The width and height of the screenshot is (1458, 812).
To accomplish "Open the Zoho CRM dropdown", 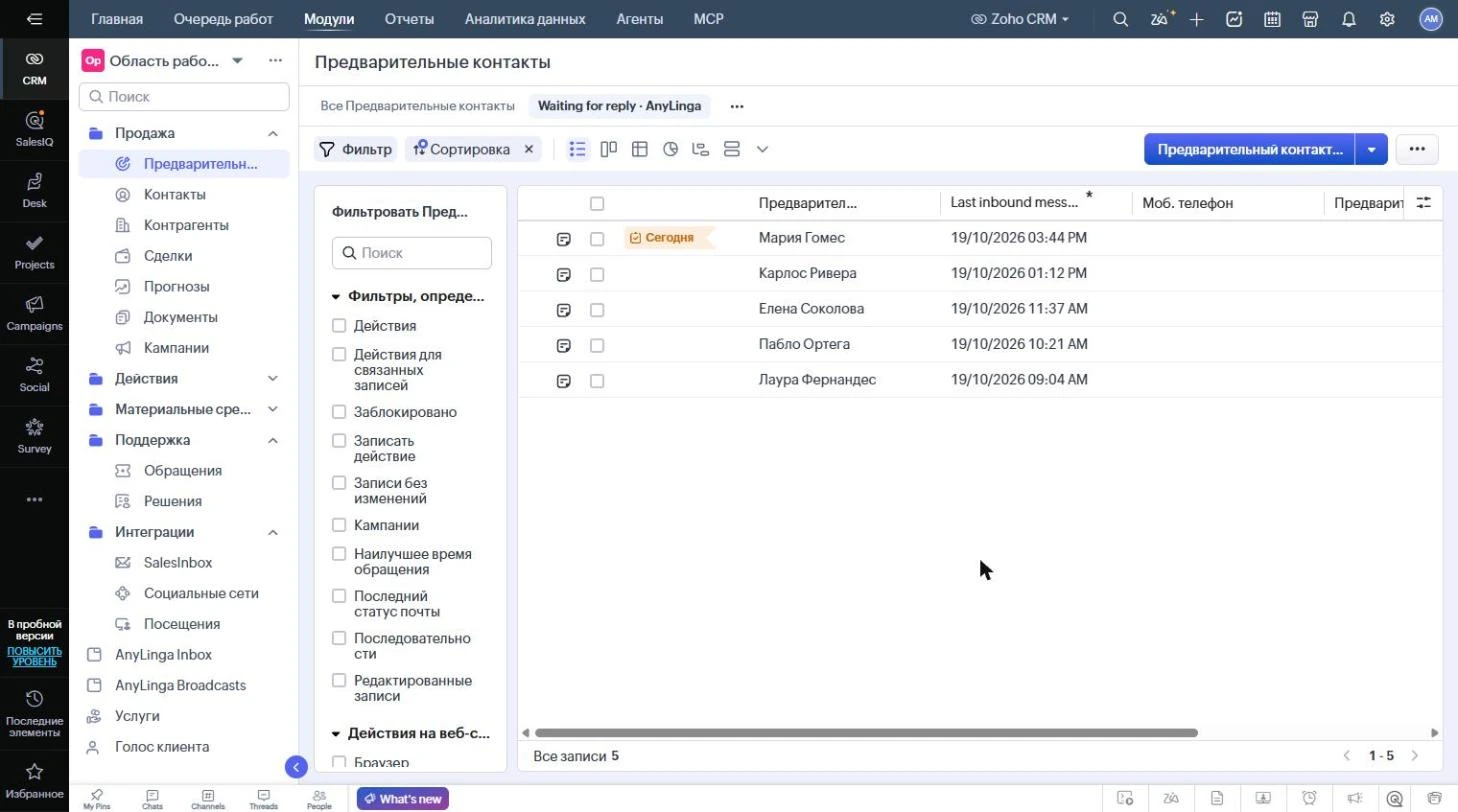I will [x=1020, y=19].
